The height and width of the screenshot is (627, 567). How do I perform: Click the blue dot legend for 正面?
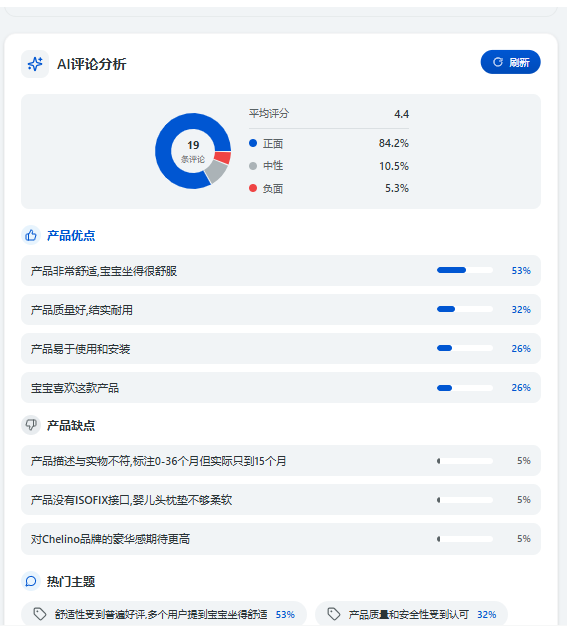(253, 143)
